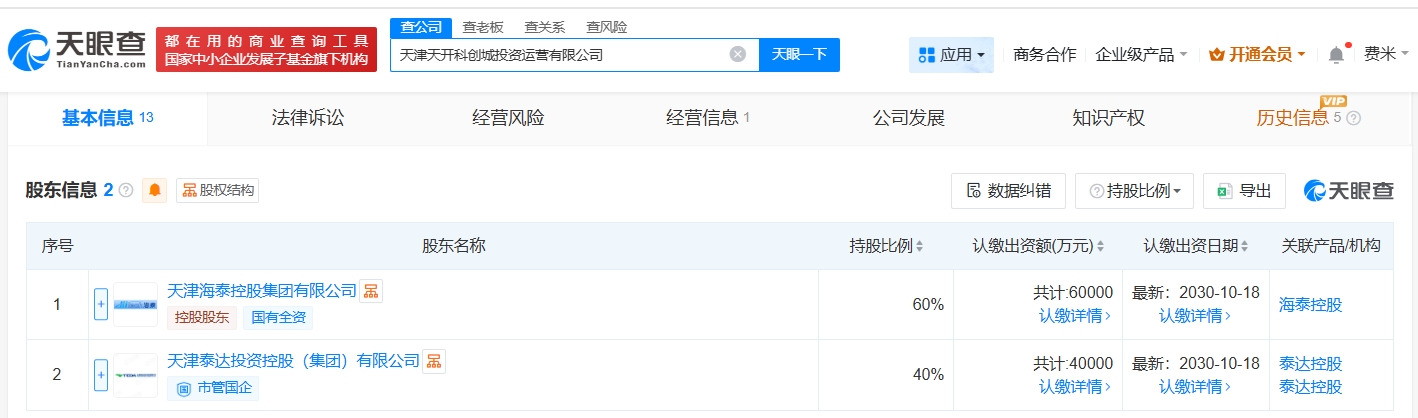Screen dimensions: 1418x418
Task: Sort by 认缴出资额 column header
Action: 1039,246
